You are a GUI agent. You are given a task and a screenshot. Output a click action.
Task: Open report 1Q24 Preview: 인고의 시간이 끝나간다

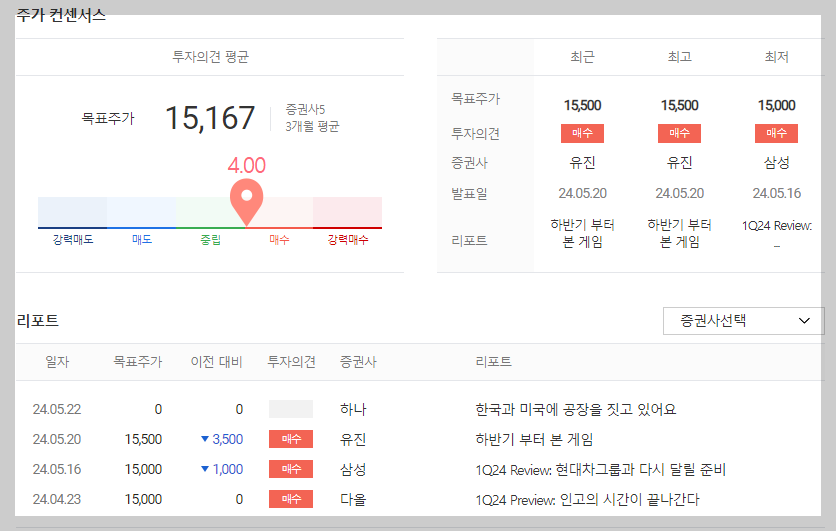587,500
